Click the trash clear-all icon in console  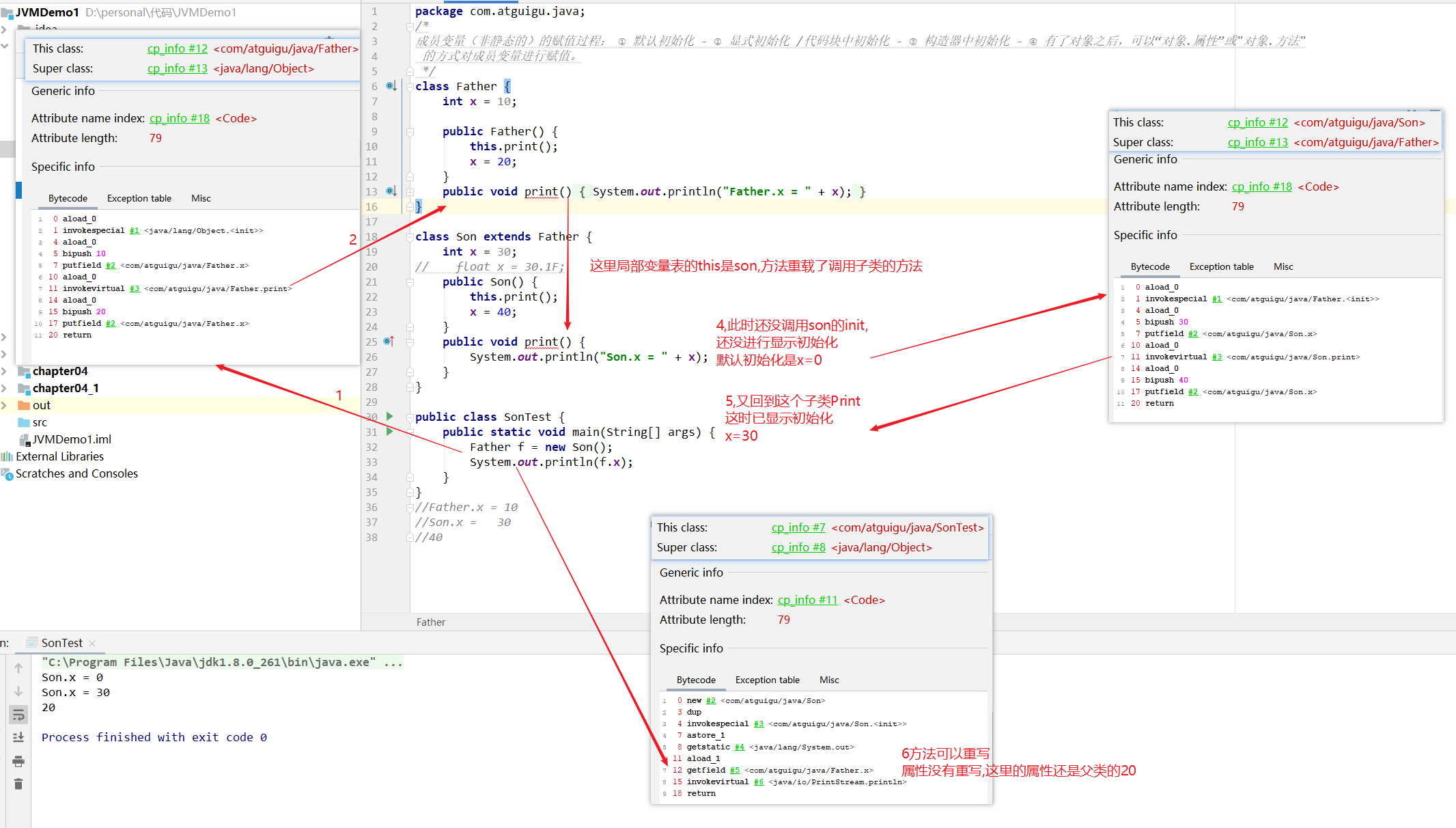[x=18, y=784]
